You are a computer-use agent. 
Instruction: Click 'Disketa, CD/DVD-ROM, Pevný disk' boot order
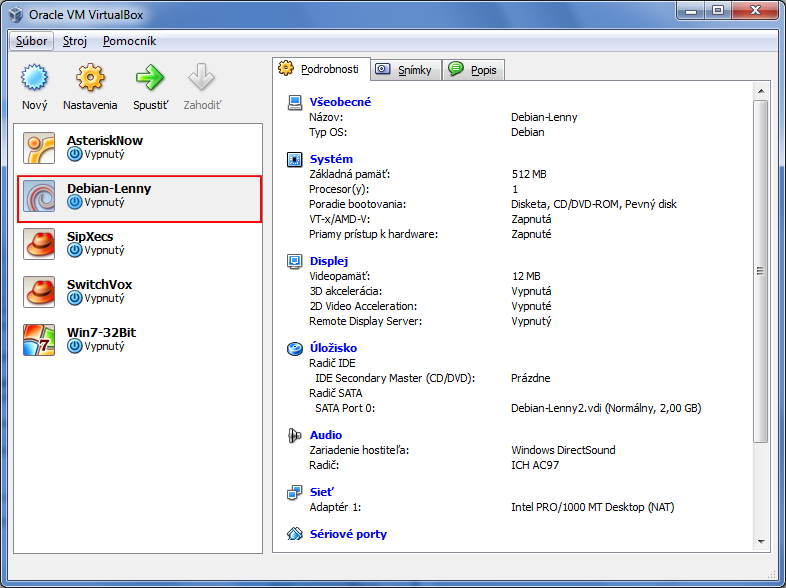pos(594,204)
